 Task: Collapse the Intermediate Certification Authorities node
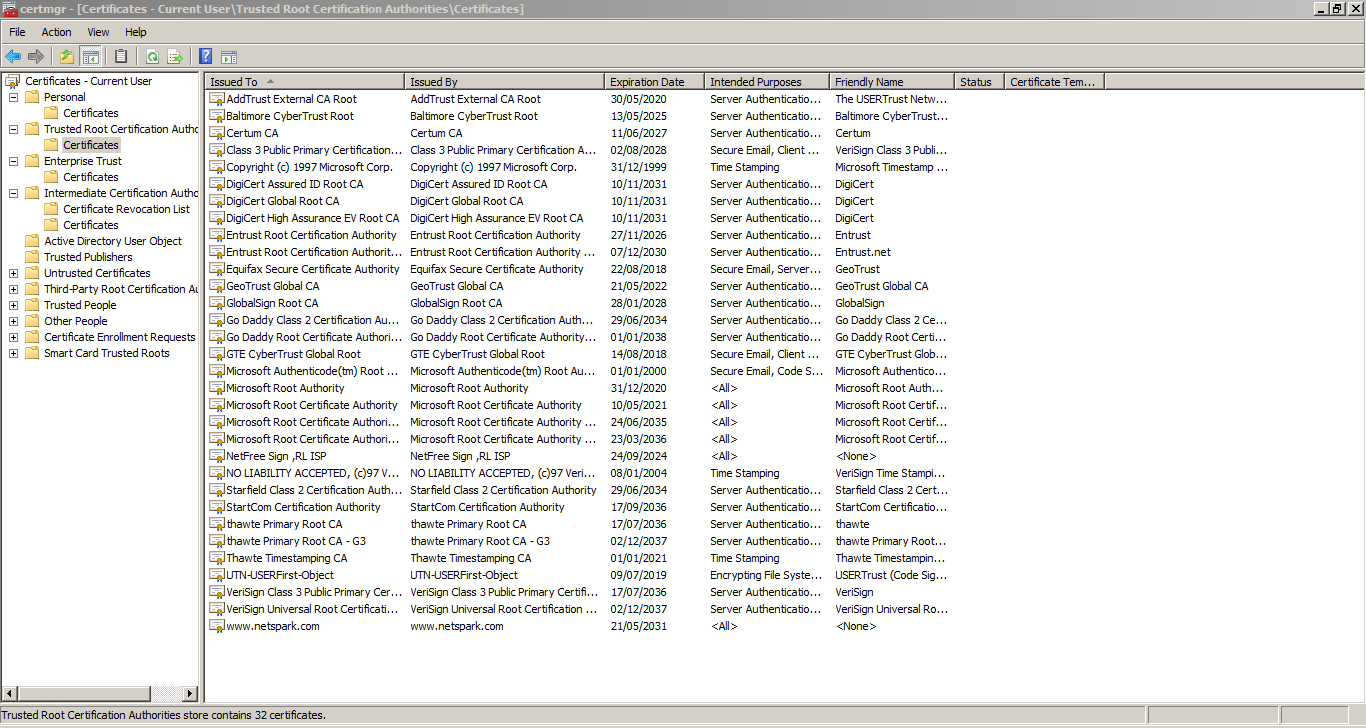[x=13, y=193]
